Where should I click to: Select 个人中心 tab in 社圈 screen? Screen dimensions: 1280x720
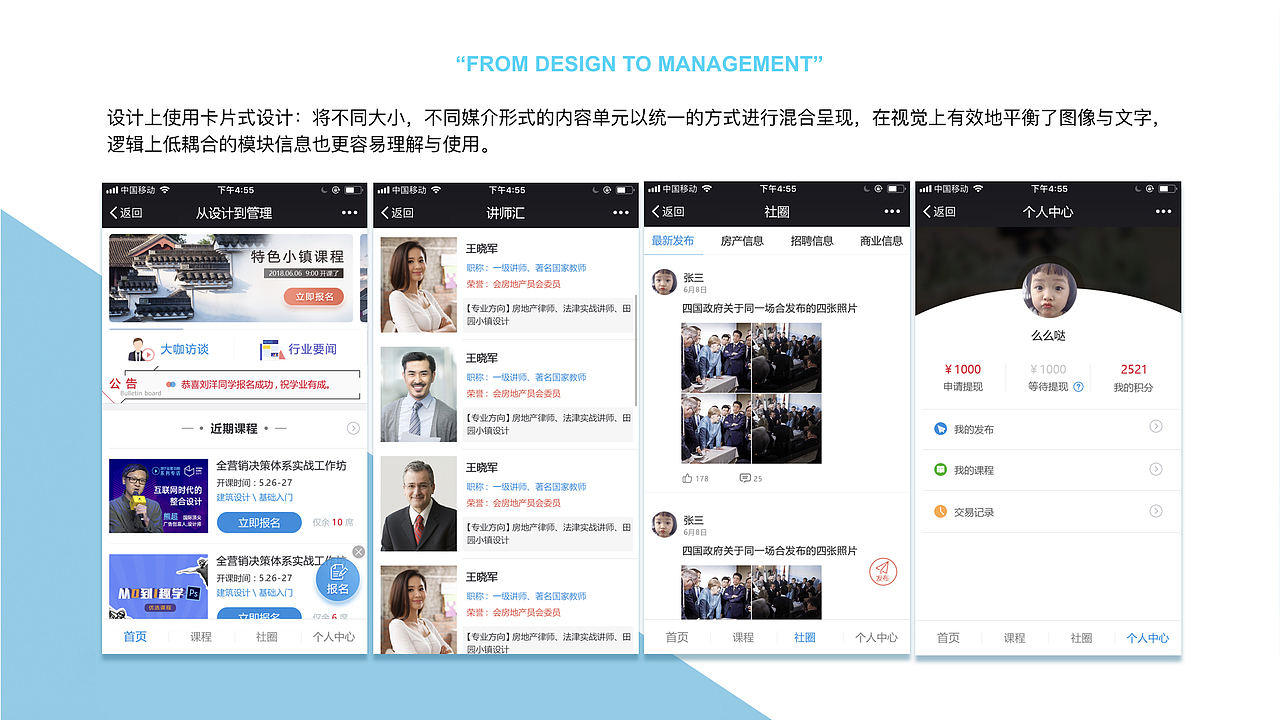876,637
